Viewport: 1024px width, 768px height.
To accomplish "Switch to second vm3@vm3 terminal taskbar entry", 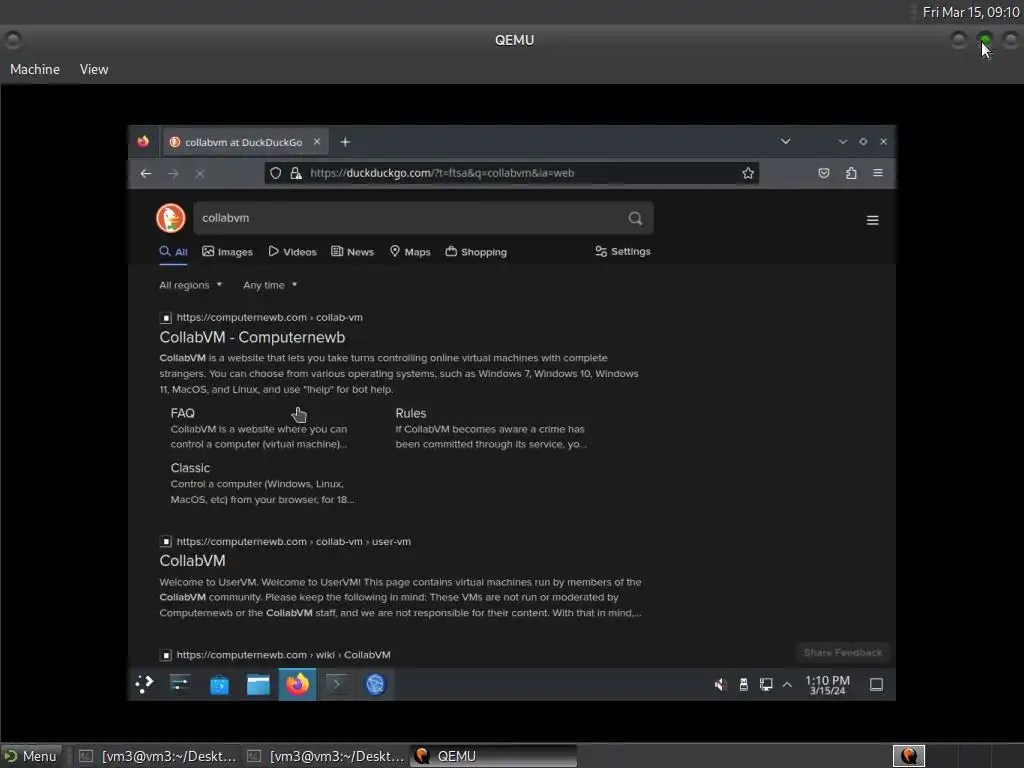I will [x=325, y=756].
